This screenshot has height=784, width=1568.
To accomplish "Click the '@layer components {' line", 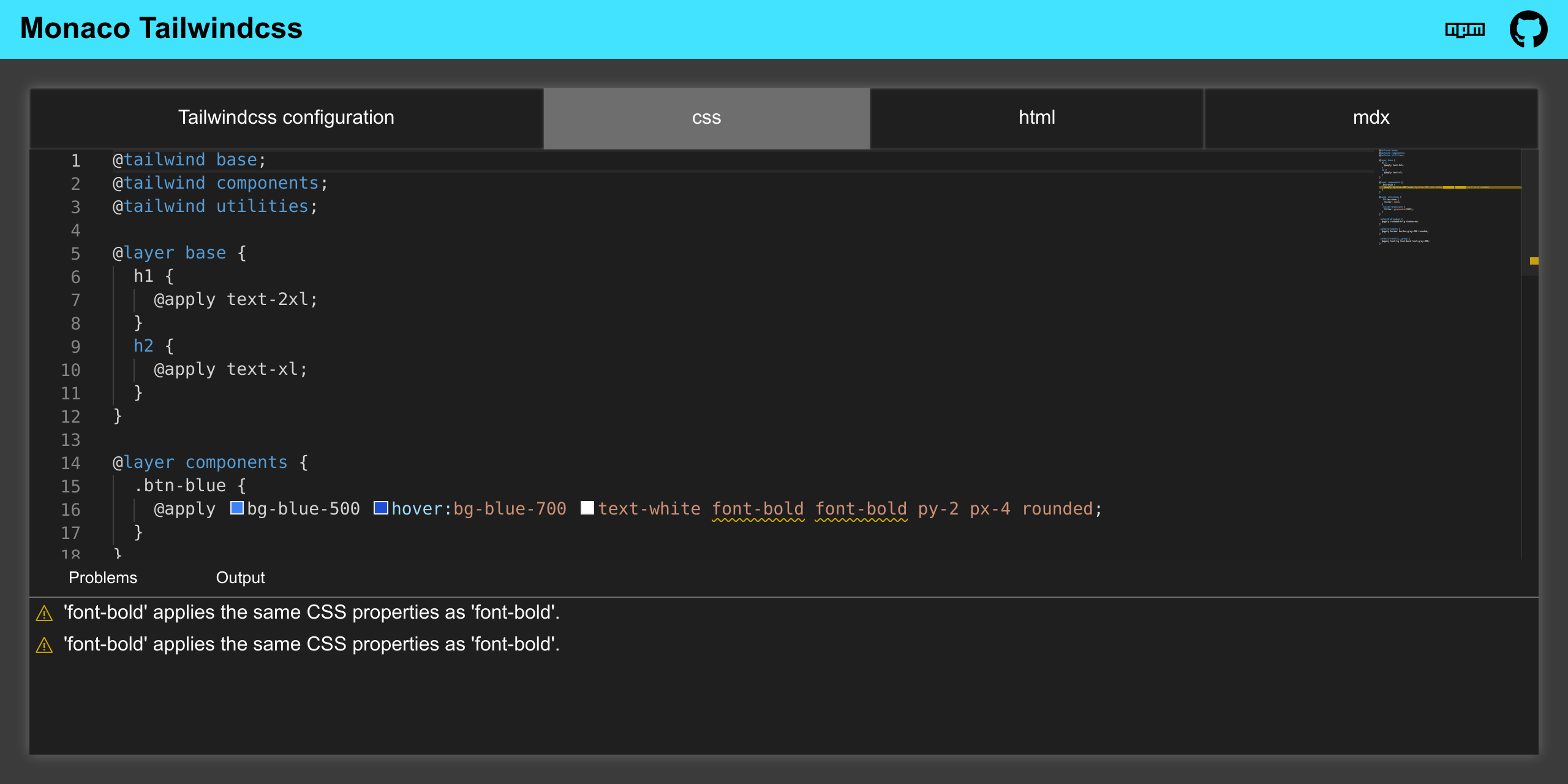I will [210, 462].
